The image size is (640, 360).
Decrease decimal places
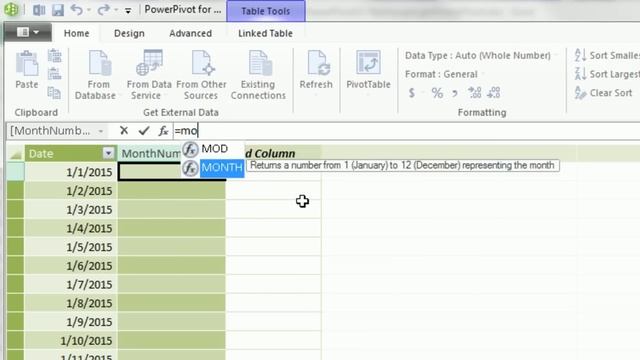pyautogui.click(x=493, y=93)
